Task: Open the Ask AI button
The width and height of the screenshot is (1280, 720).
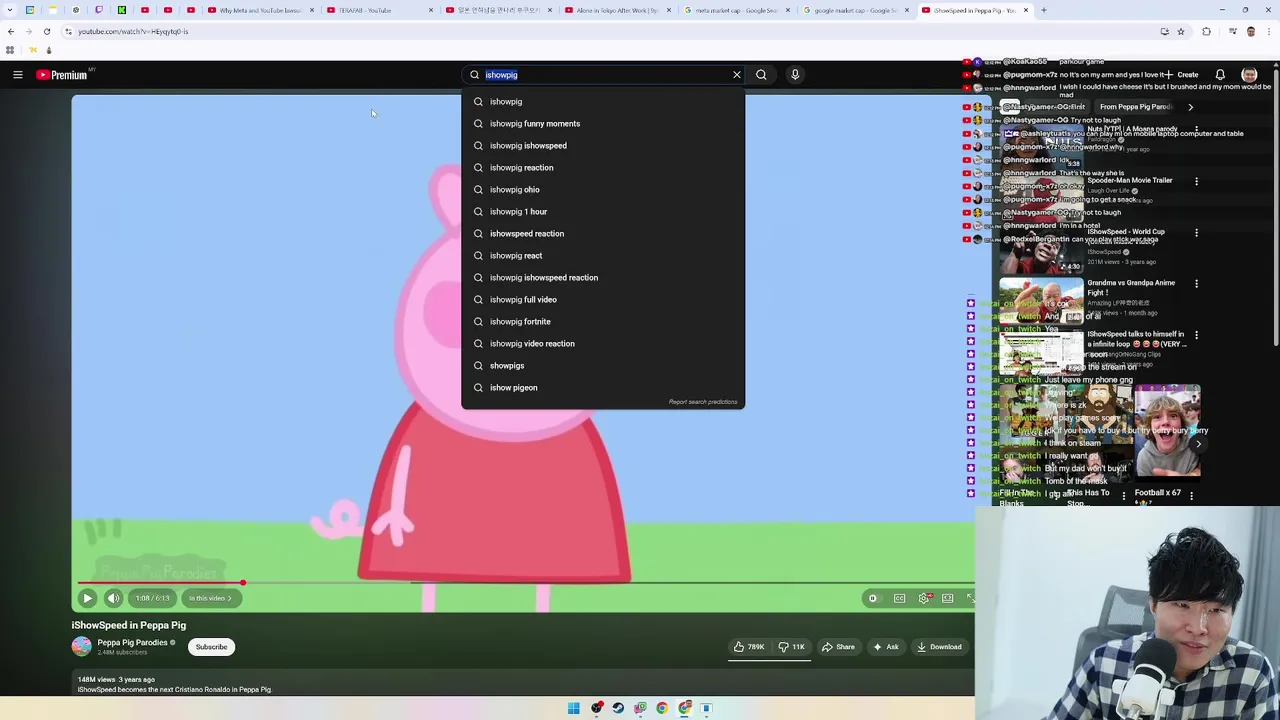Action: point(886,647)
